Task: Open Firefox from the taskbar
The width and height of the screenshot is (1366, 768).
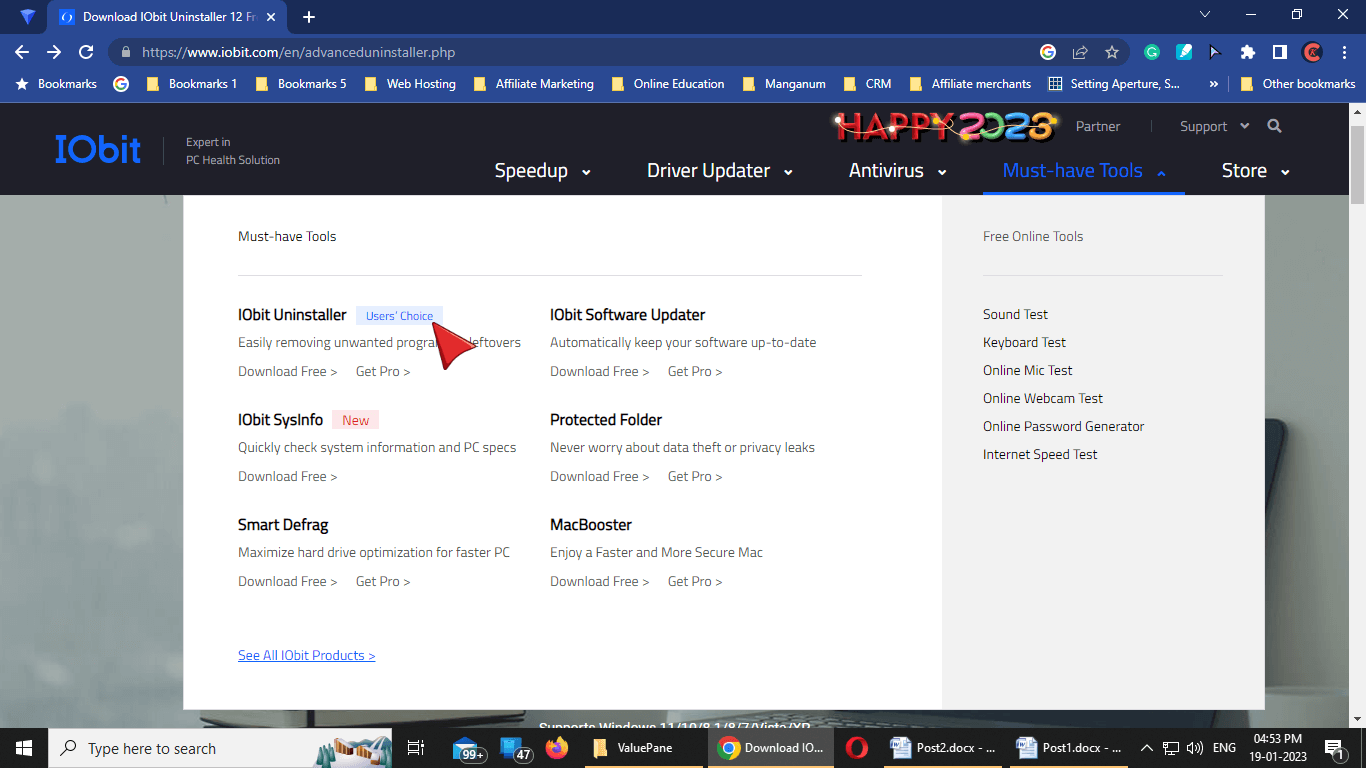Action: 556,748
